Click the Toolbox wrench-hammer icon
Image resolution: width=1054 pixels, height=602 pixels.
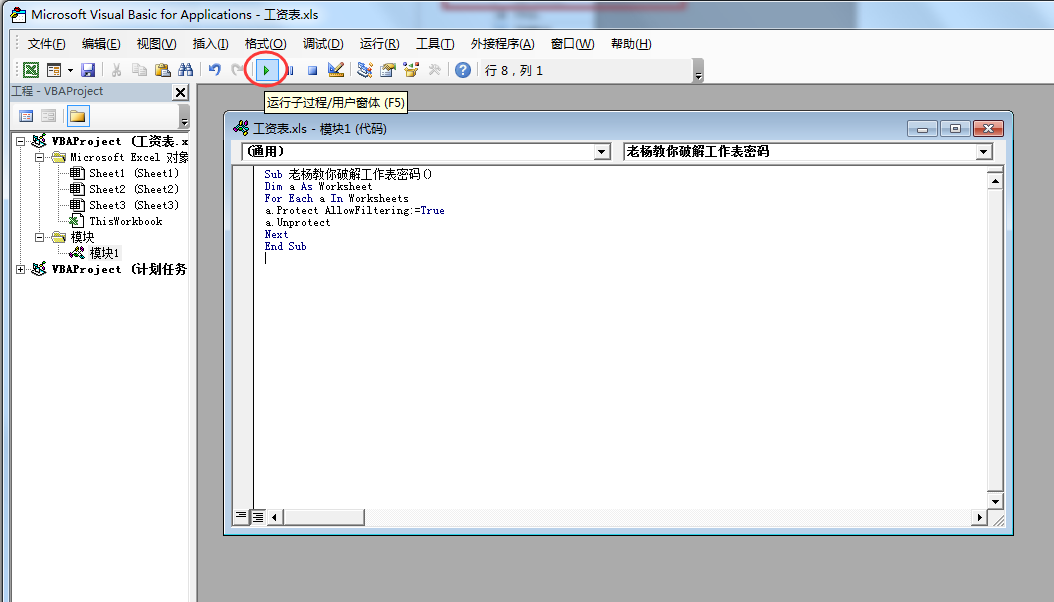pyautogui.click(x=434, y=70)
